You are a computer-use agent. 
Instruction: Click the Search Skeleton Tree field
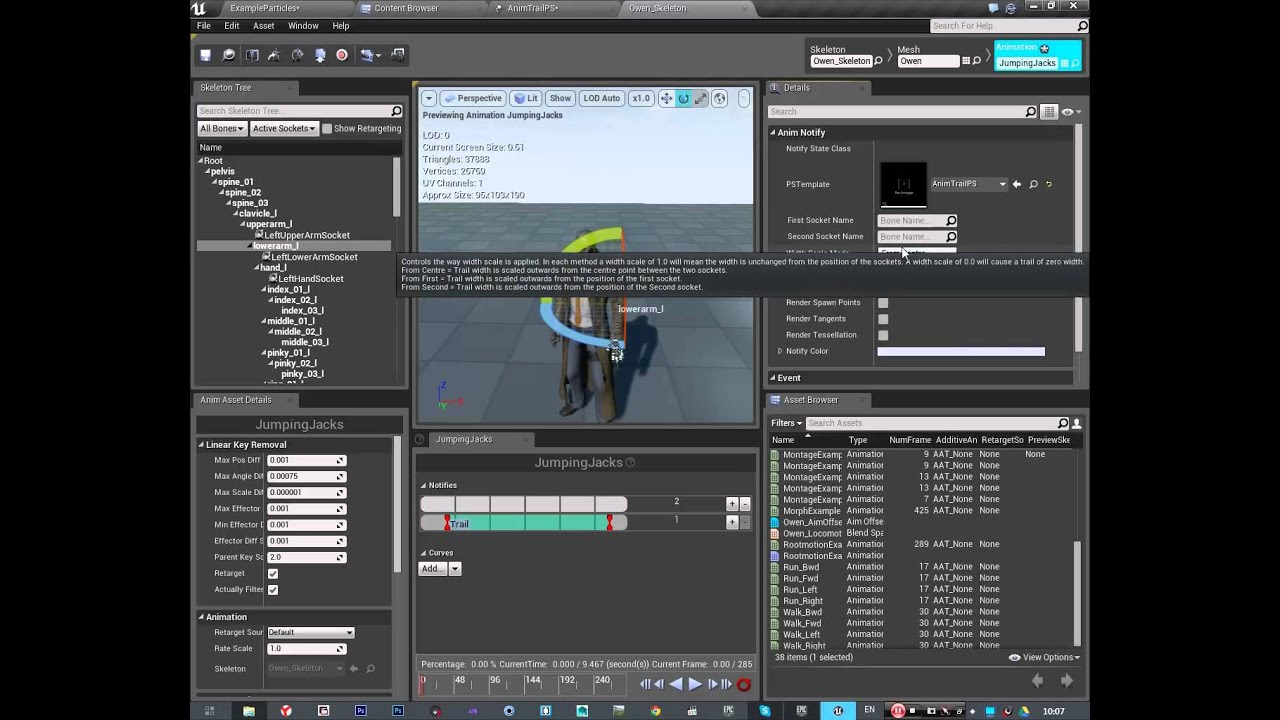299,111
